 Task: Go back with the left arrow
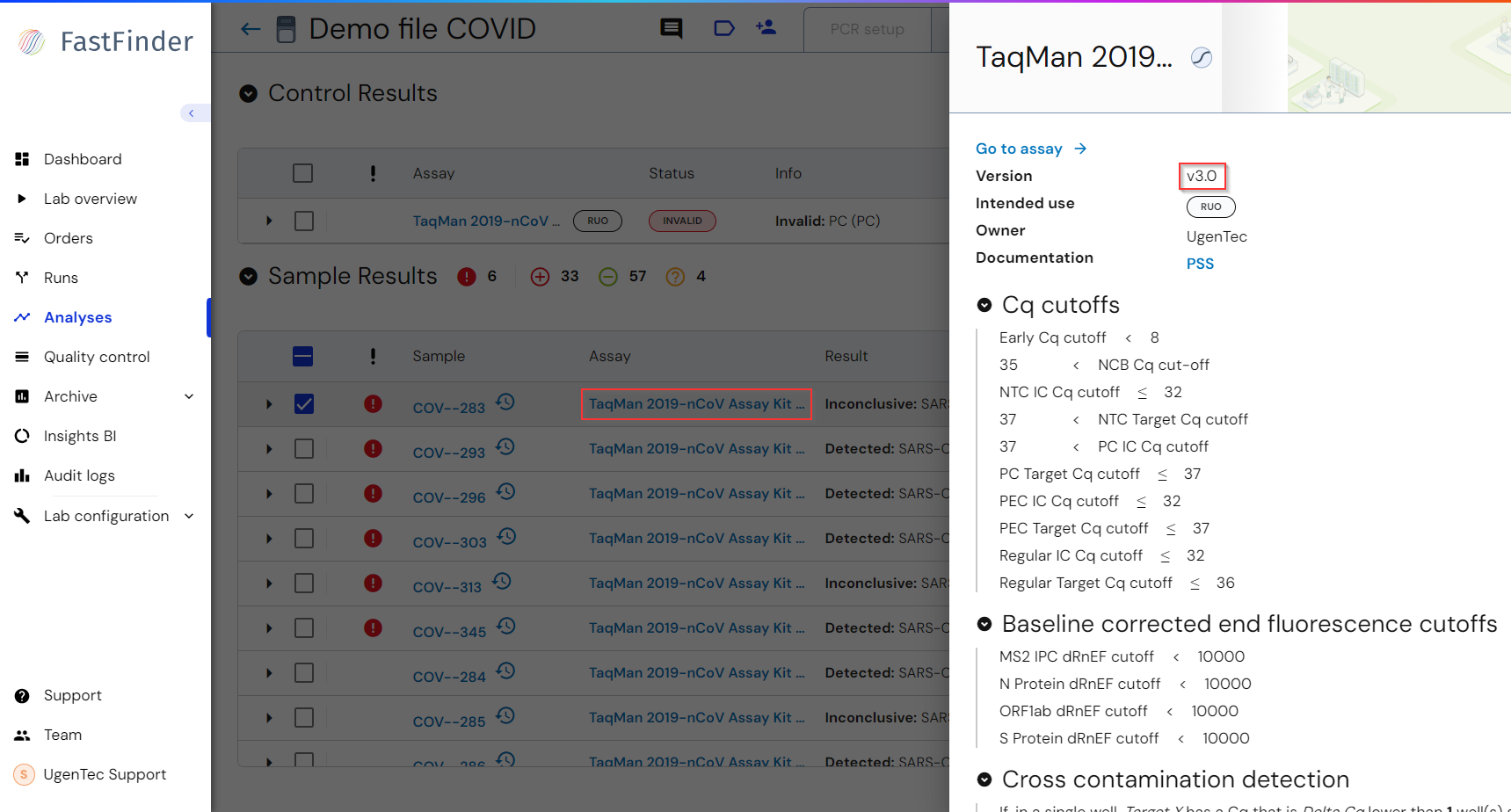click(x=251, y=29)
